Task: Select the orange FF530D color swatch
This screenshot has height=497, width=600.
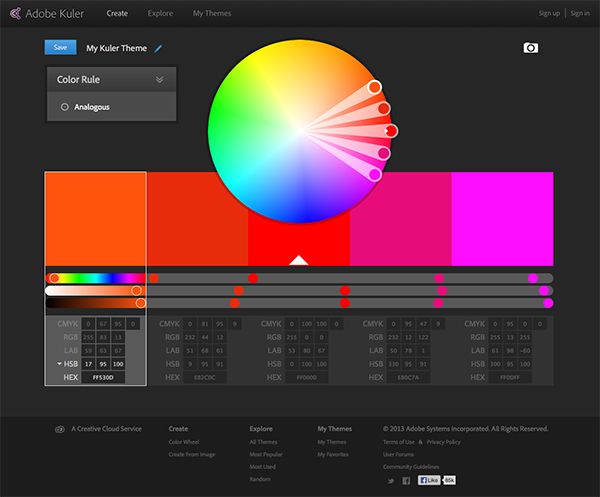Action: coord(95,219)
